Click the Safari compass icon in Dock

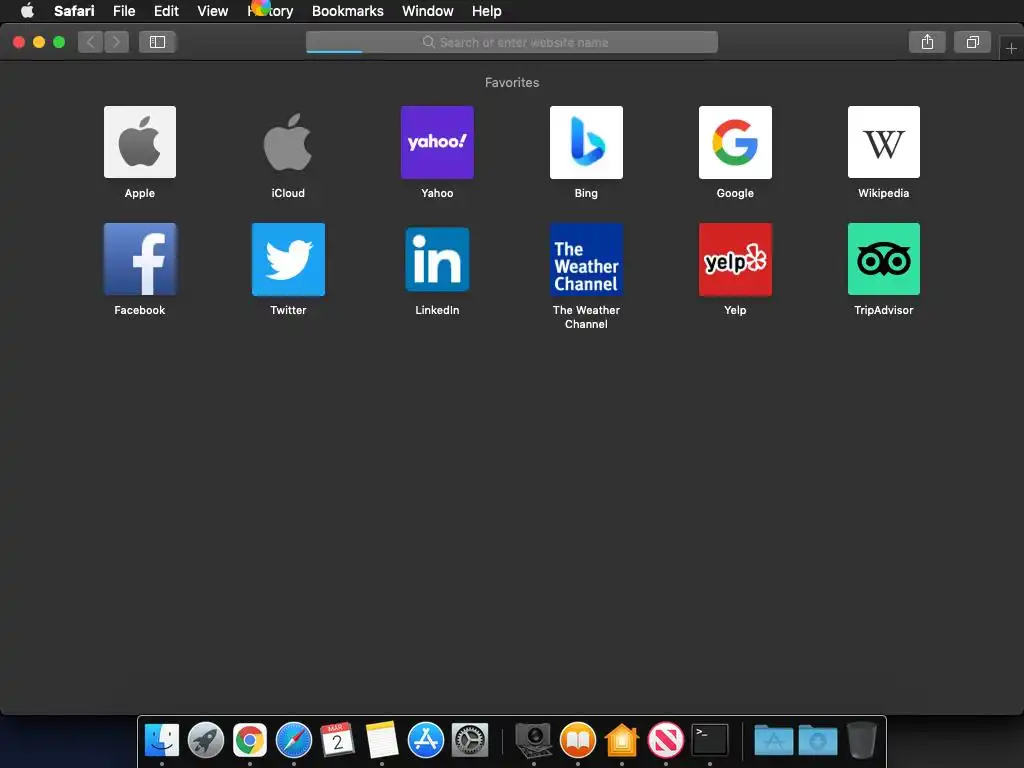pyautogui.click(x=294, y=741)
